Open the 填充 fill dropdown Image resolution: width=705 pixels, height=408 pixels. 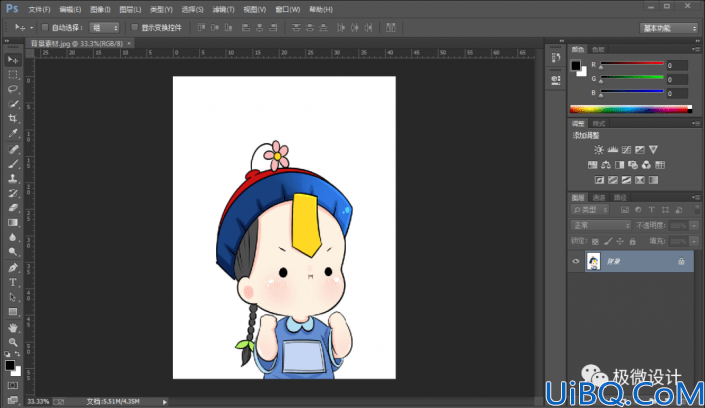(x=694, y=242)
